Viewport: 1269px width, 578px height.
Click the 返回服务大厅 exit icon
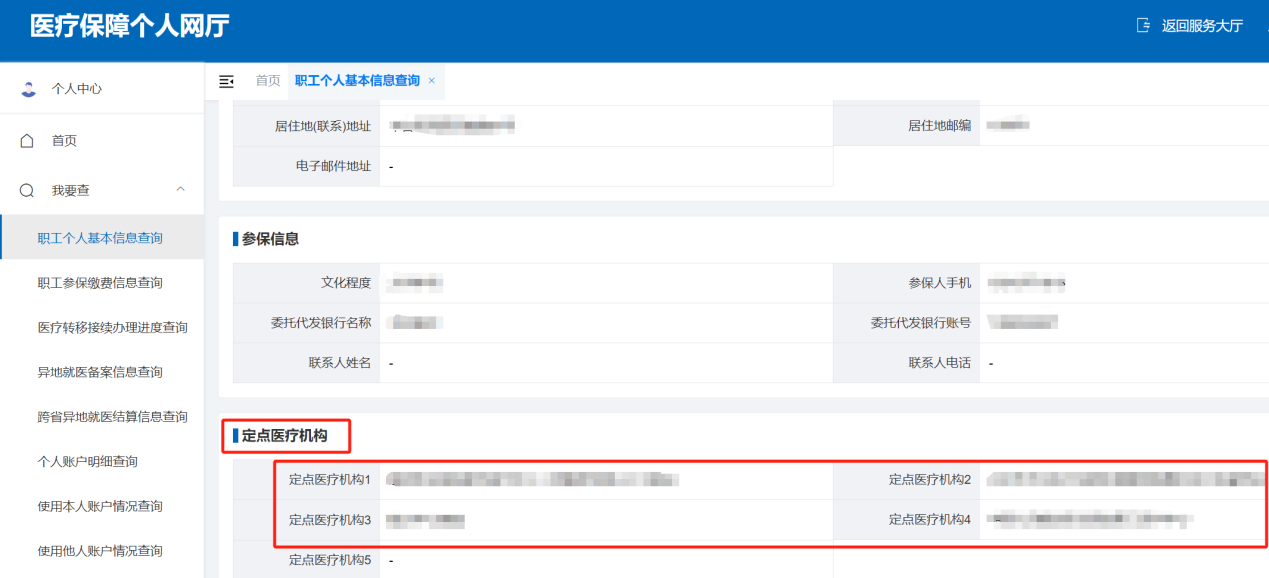click(x=1143, y=26)
